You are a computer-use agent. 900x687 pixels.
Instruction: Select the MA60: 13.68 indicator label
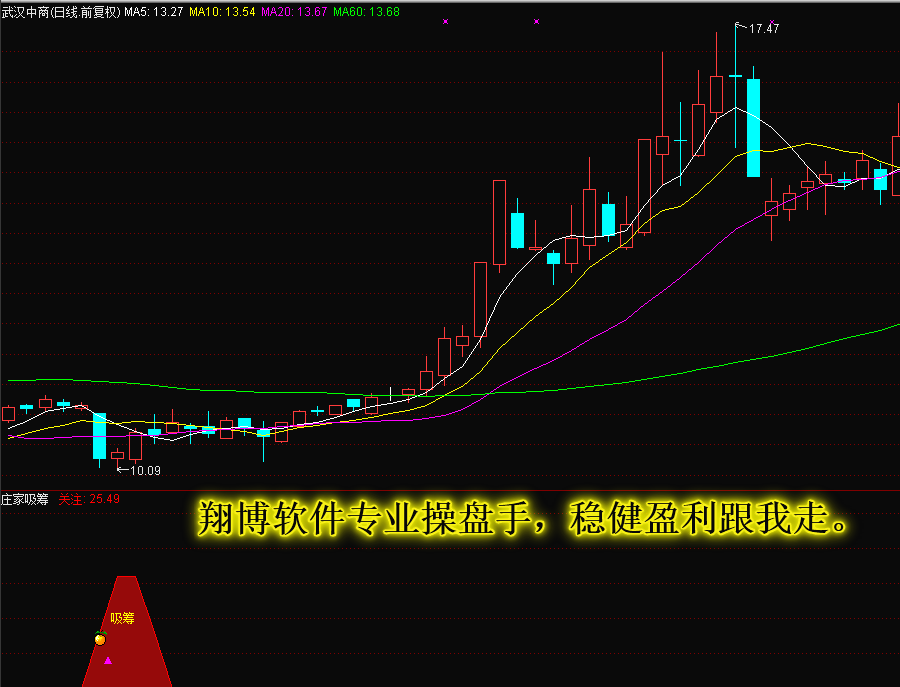coord(366,12)
